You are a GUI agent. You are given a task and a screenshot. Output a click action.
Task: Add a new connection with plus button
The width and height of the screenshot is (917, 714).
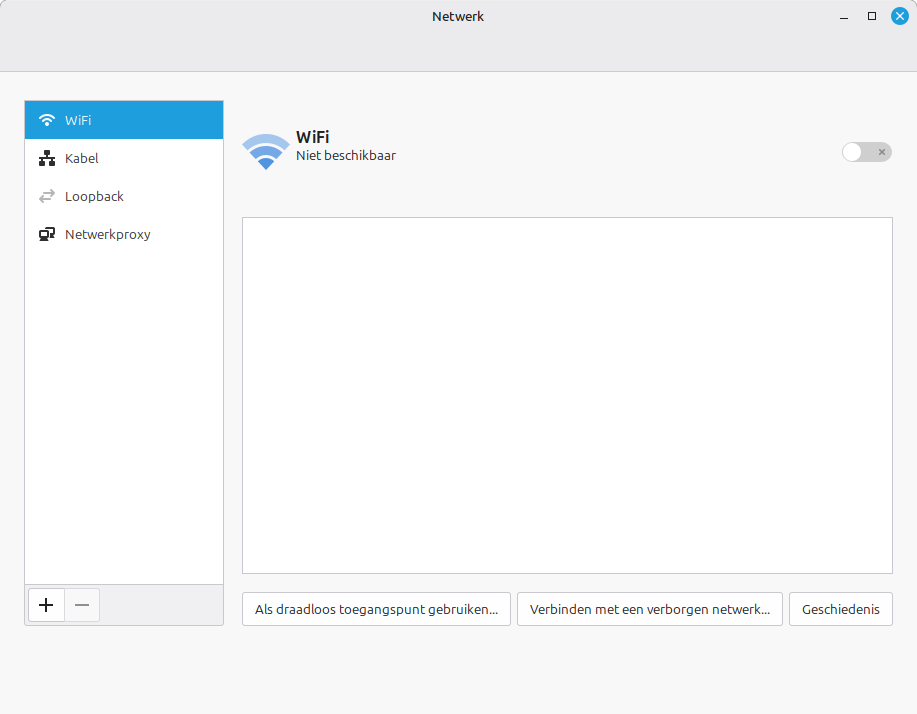coord(46,605)
